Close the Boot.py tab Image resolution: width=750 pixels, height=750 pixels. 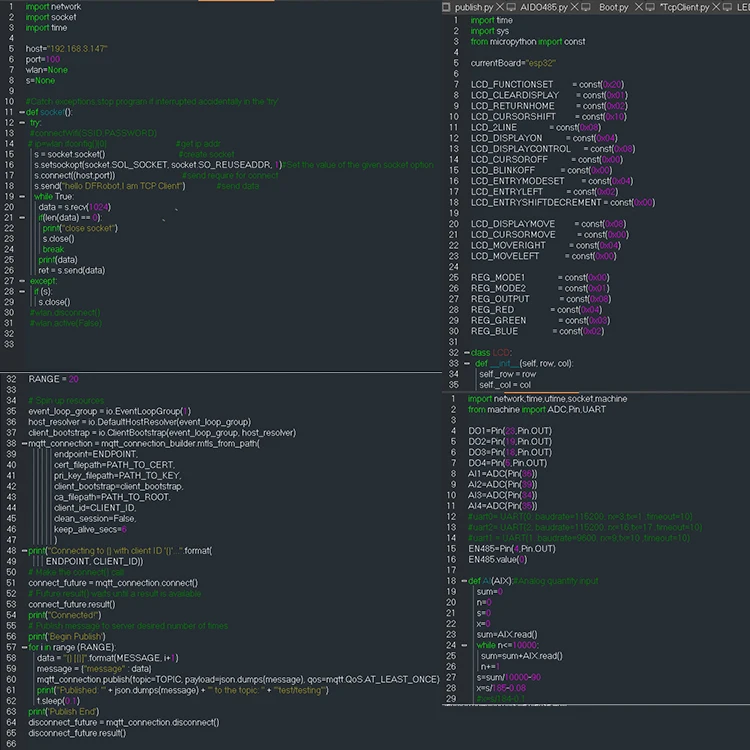637,7
